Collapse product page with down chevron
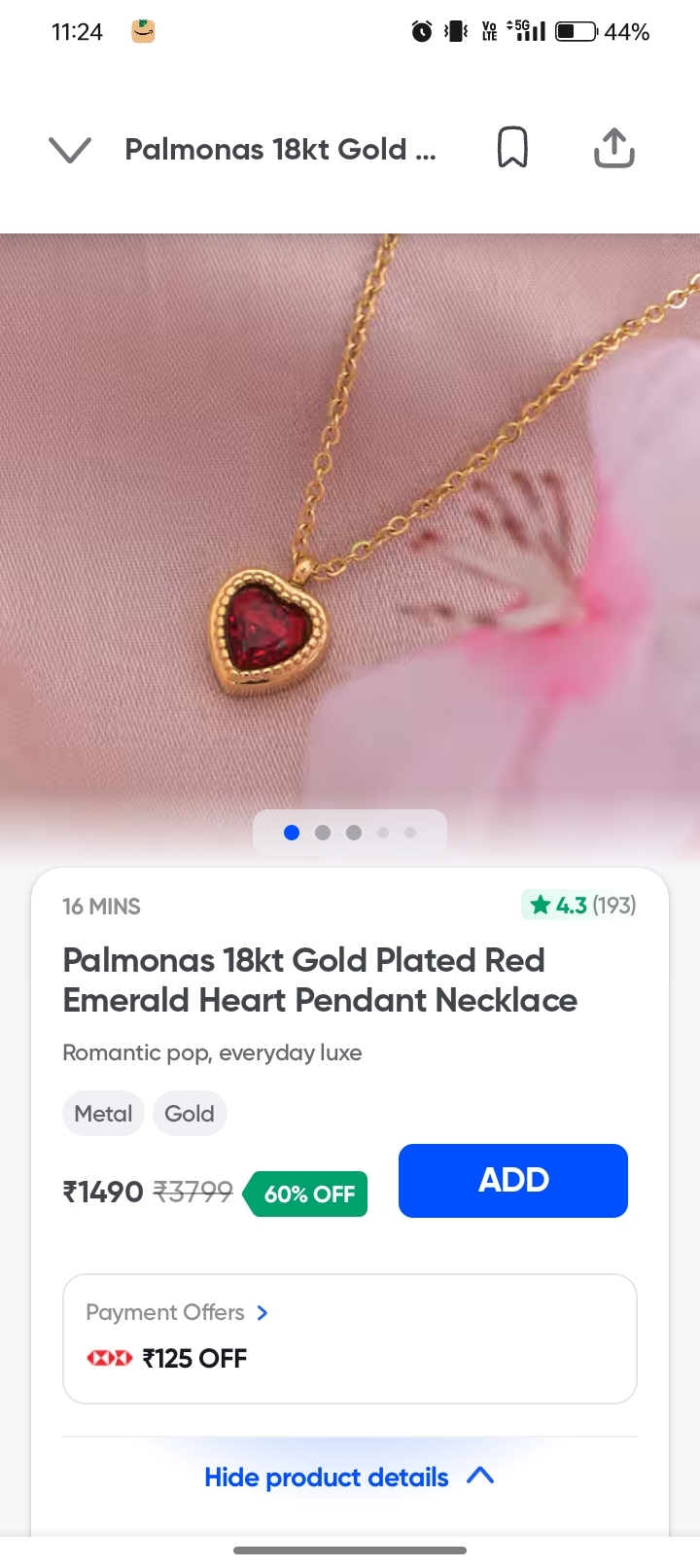Screen dimensions: 700x1568 pyautogui.click(x=70, y=149)
